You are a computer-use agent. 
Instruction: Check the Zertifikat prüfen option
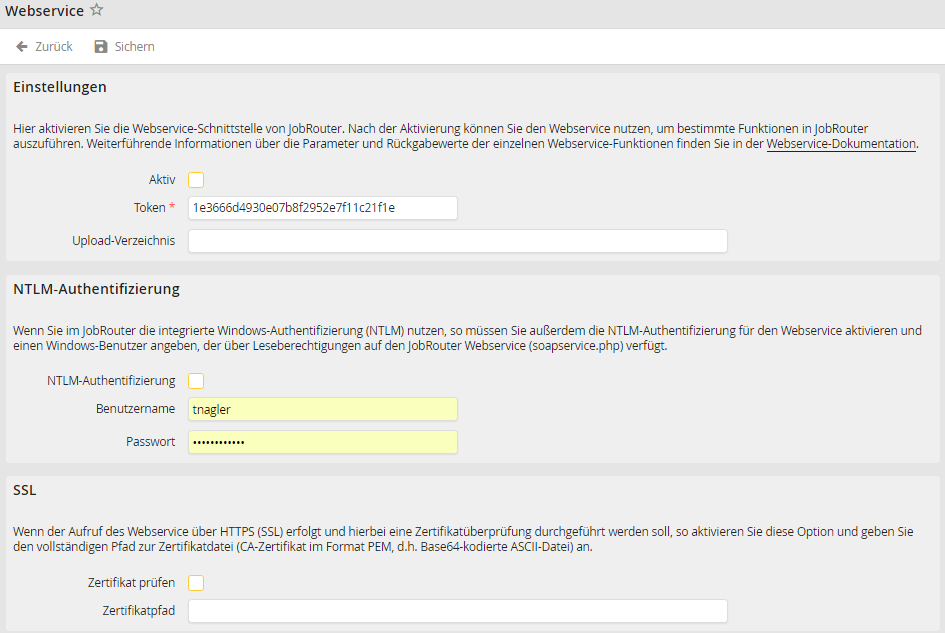coord(196,583)
